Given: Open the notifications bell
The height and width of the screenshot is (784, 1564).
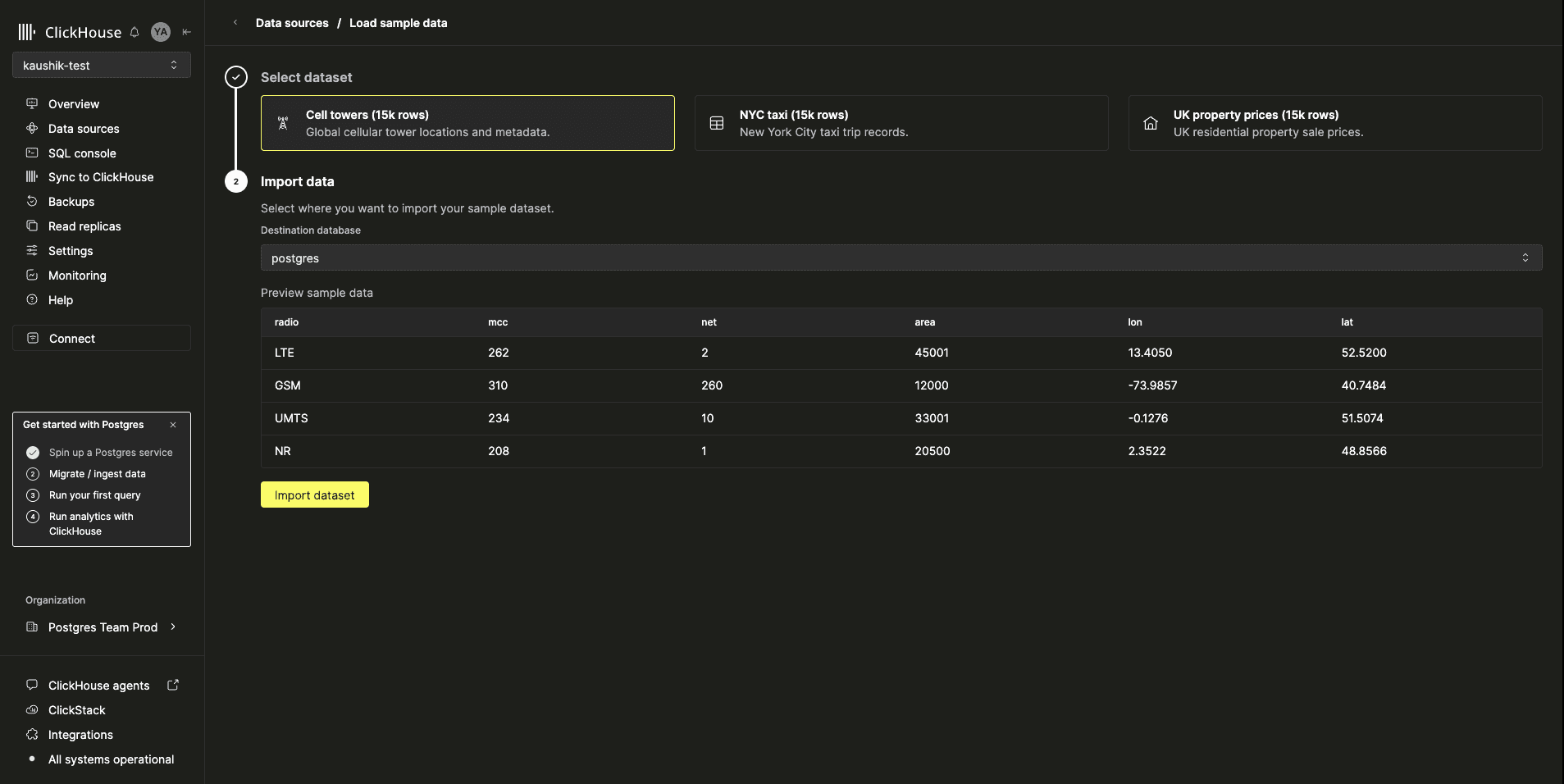Looking at the screenshot, I should pyautogui.click(x=135, y=32).
